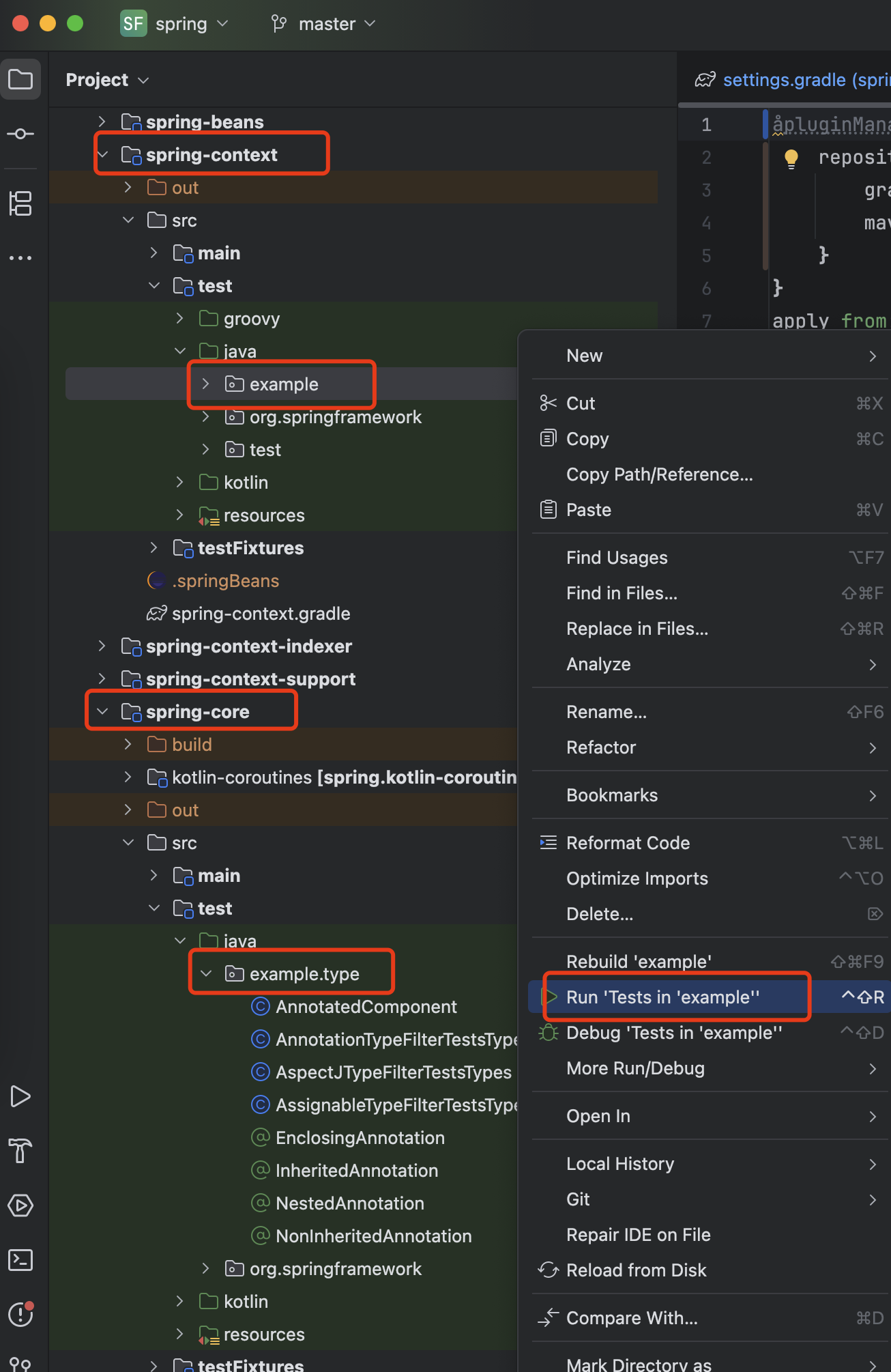
Task: Expand the spring-beans module
Action: pyautogui.click(x=102, y=122)
